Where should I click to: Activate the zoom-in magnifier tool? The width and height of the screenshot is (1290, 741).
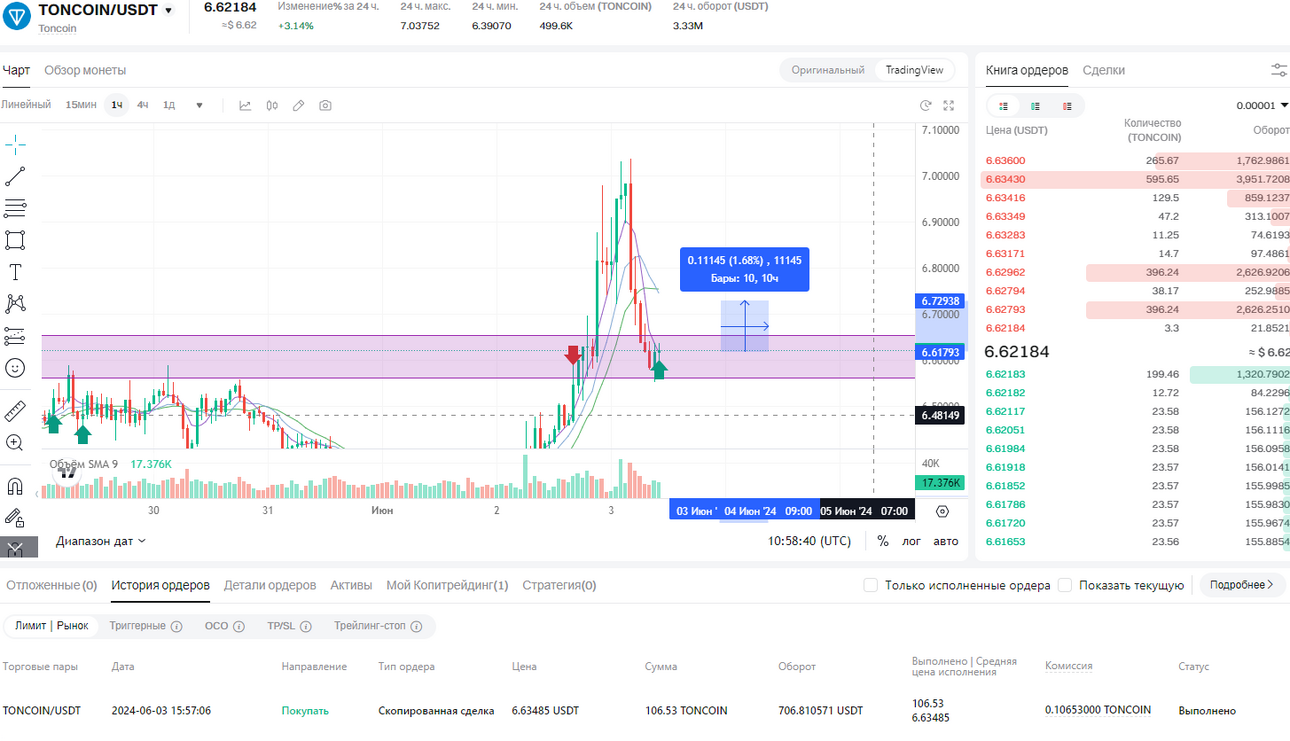click(15, 443)
